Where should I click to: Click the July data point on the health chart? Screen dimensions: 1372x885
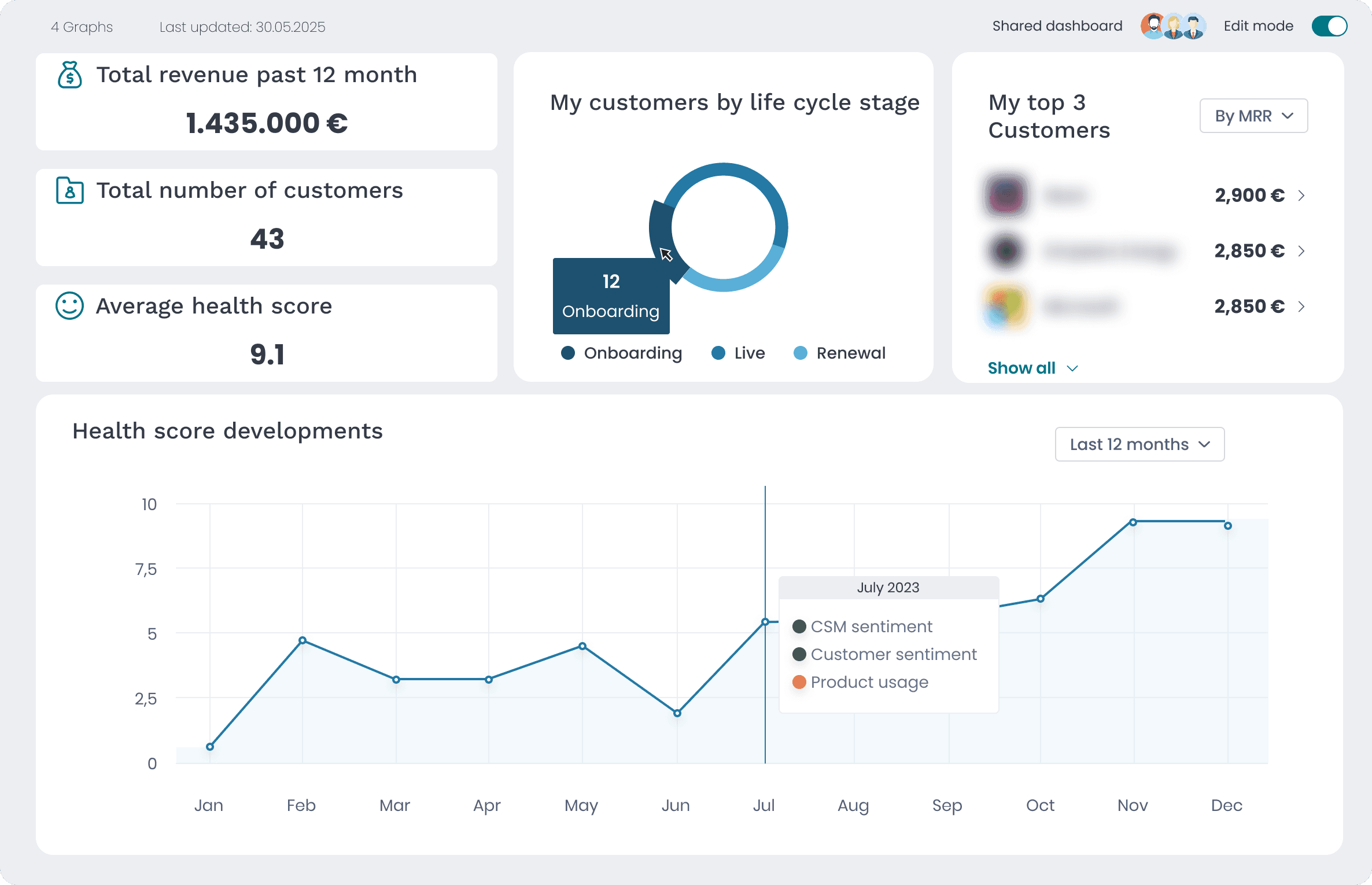(x=764, y=621)
